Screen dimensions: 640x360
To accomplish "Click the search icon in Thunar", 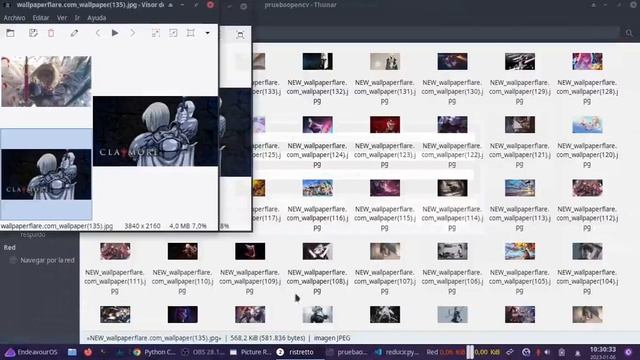I will [x=629, y=33].
